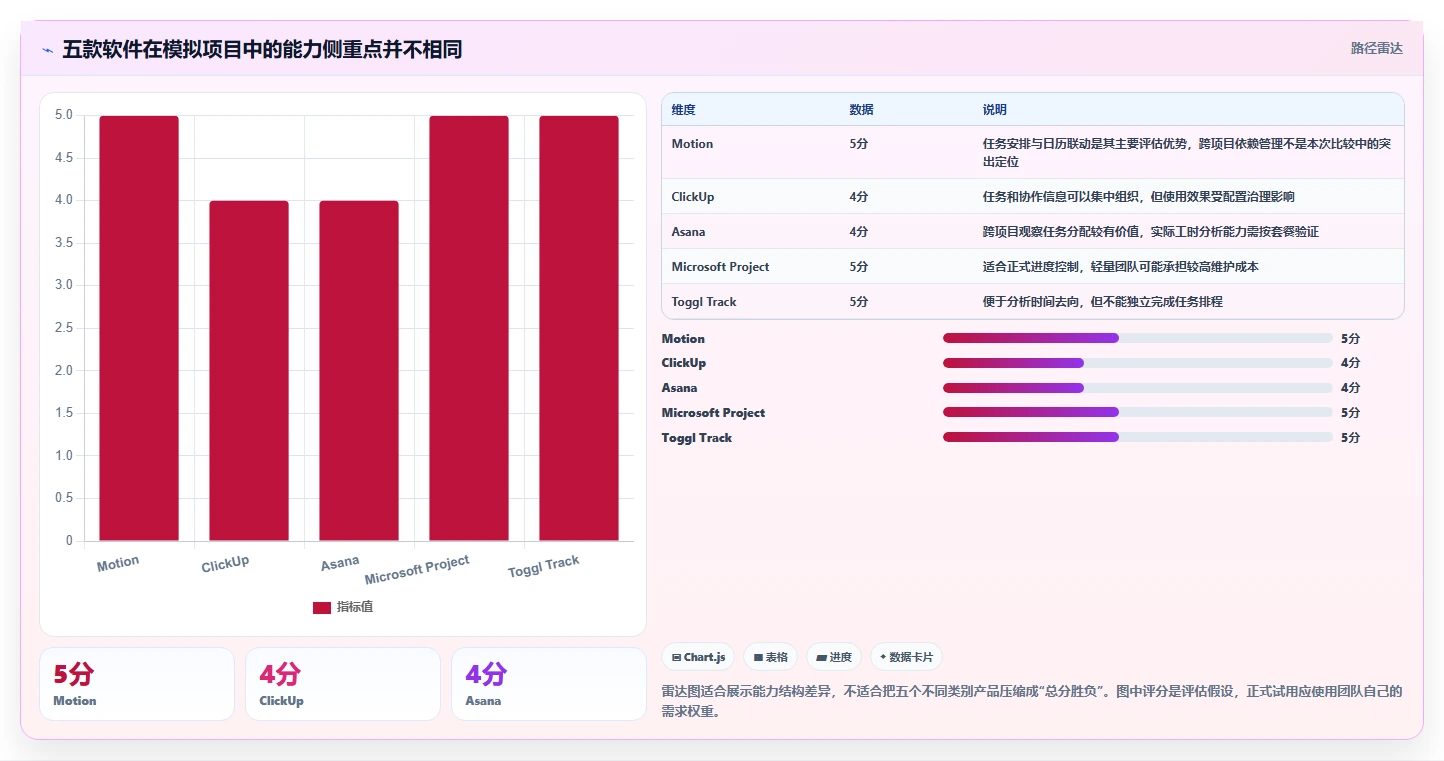Click Toggl Track in the table
The width and height of the screenshot is (1444, 761).
[704, 302]
